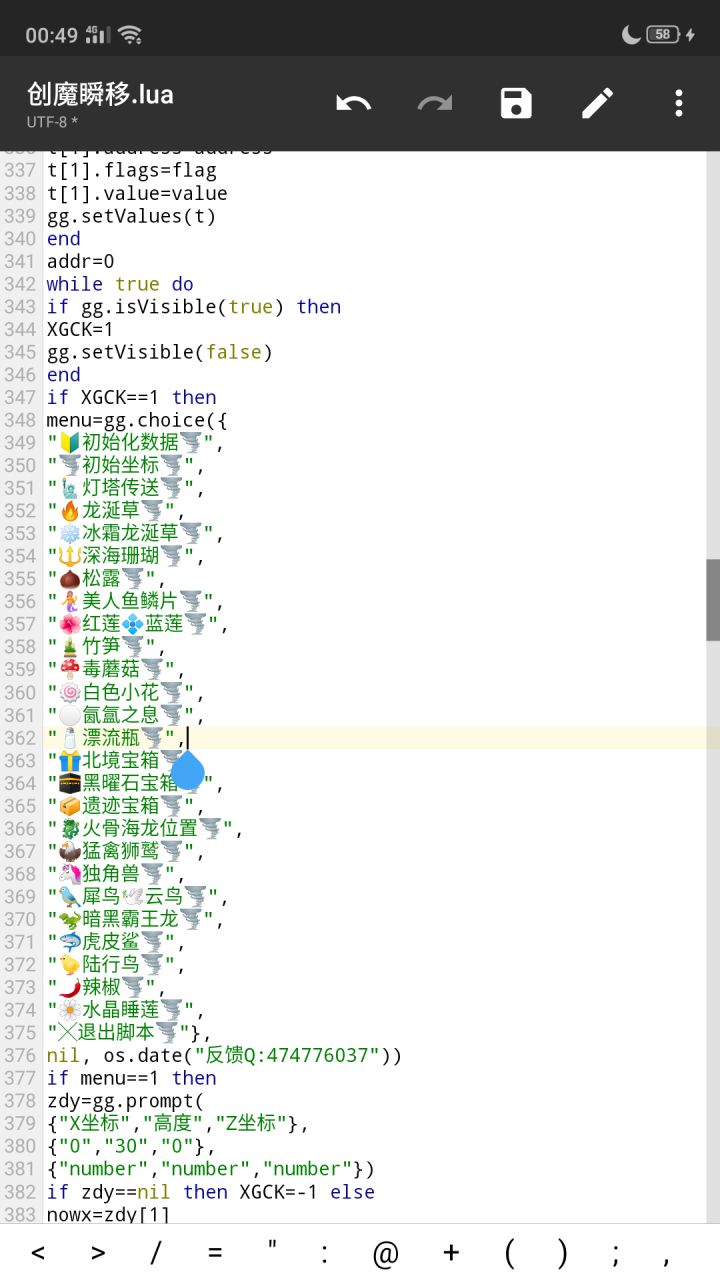Open the three-dot overflow menu
This screenshot has width=720, height=1280.
tap(679, 103)
